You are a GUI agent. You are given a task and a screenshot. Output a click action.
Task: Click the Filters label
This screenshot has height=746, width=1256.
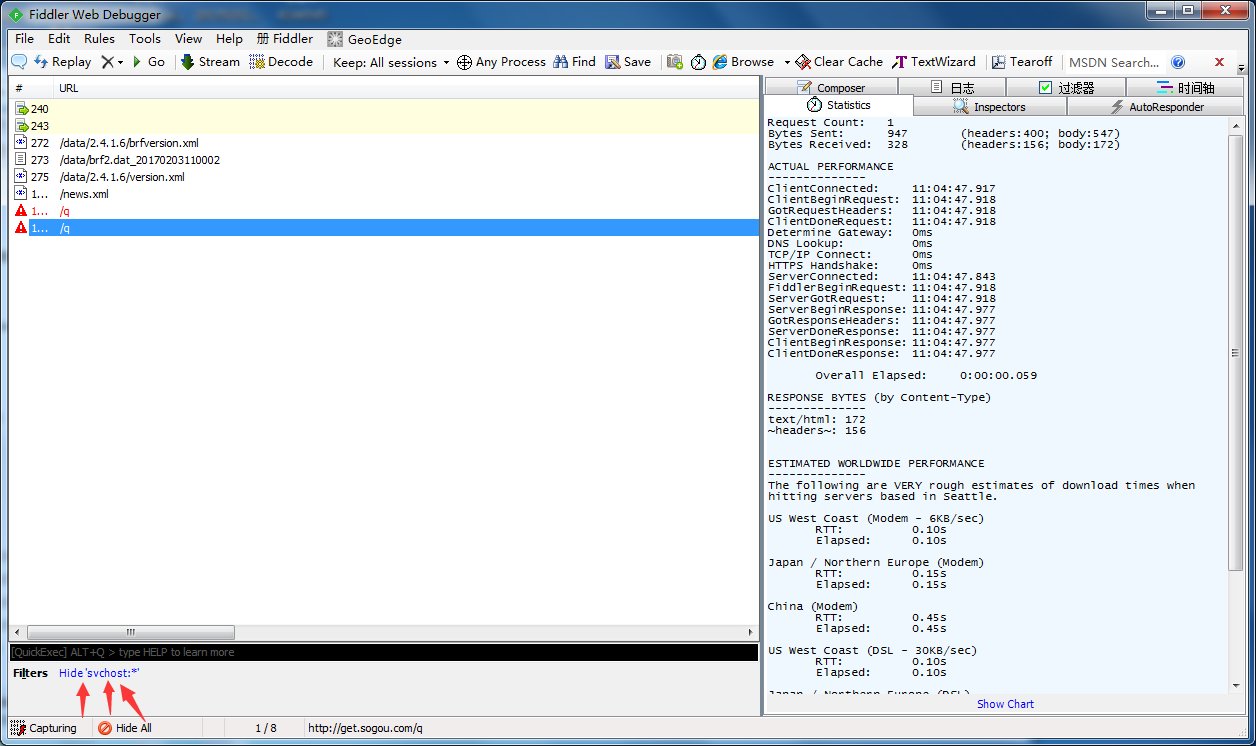(31, 673)
